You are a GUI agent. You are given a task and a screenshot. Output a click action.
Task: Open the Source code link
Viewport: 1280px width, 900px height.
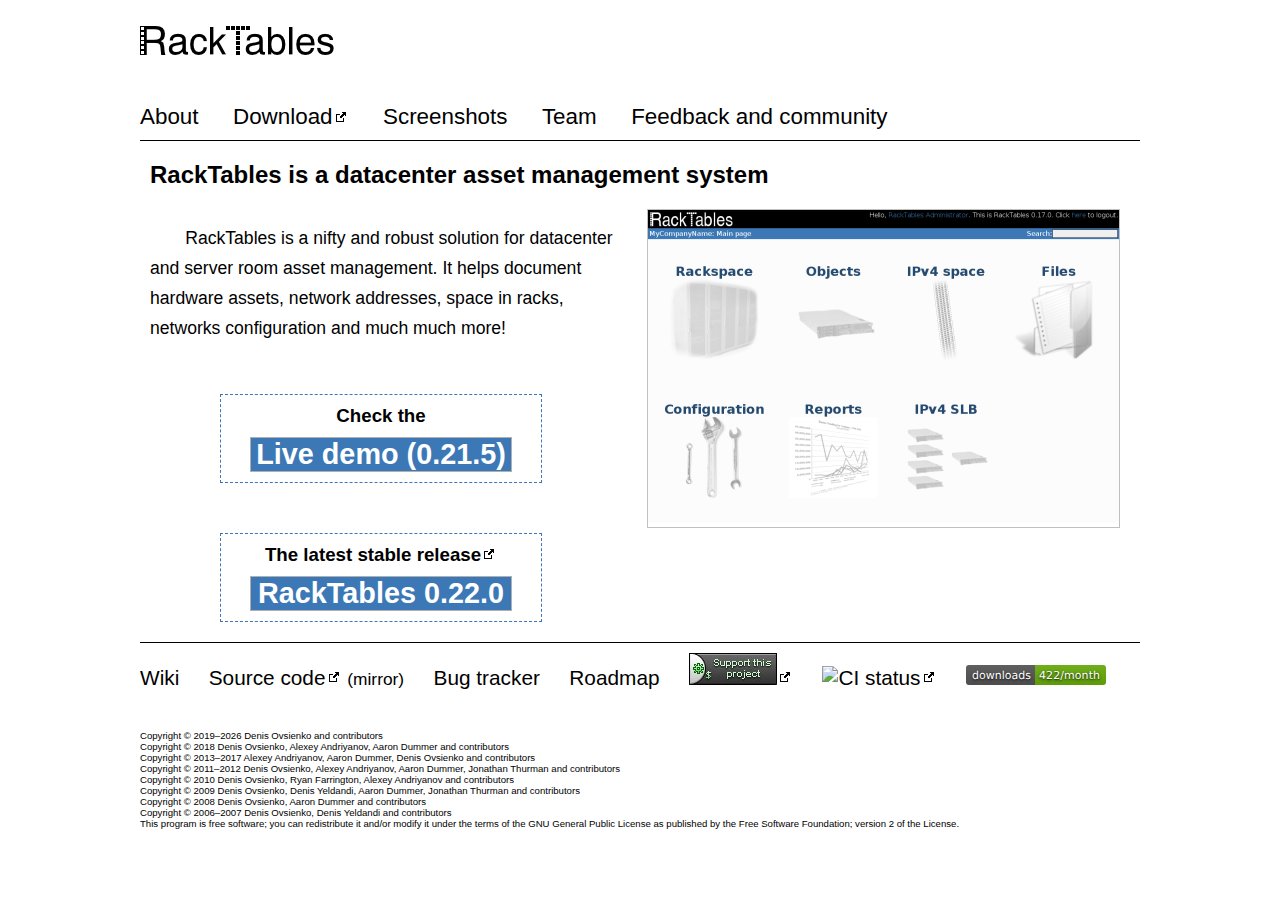[x=267, y=678]
